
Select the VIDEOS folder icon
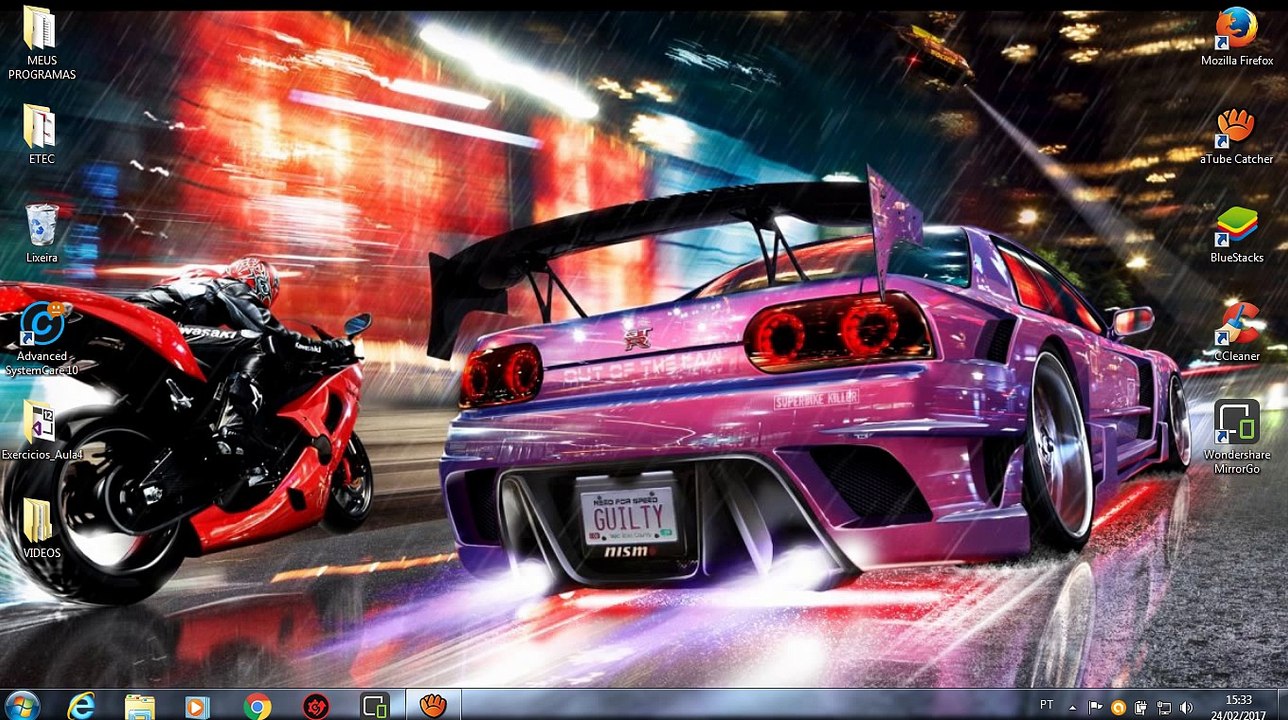[42, 528]
